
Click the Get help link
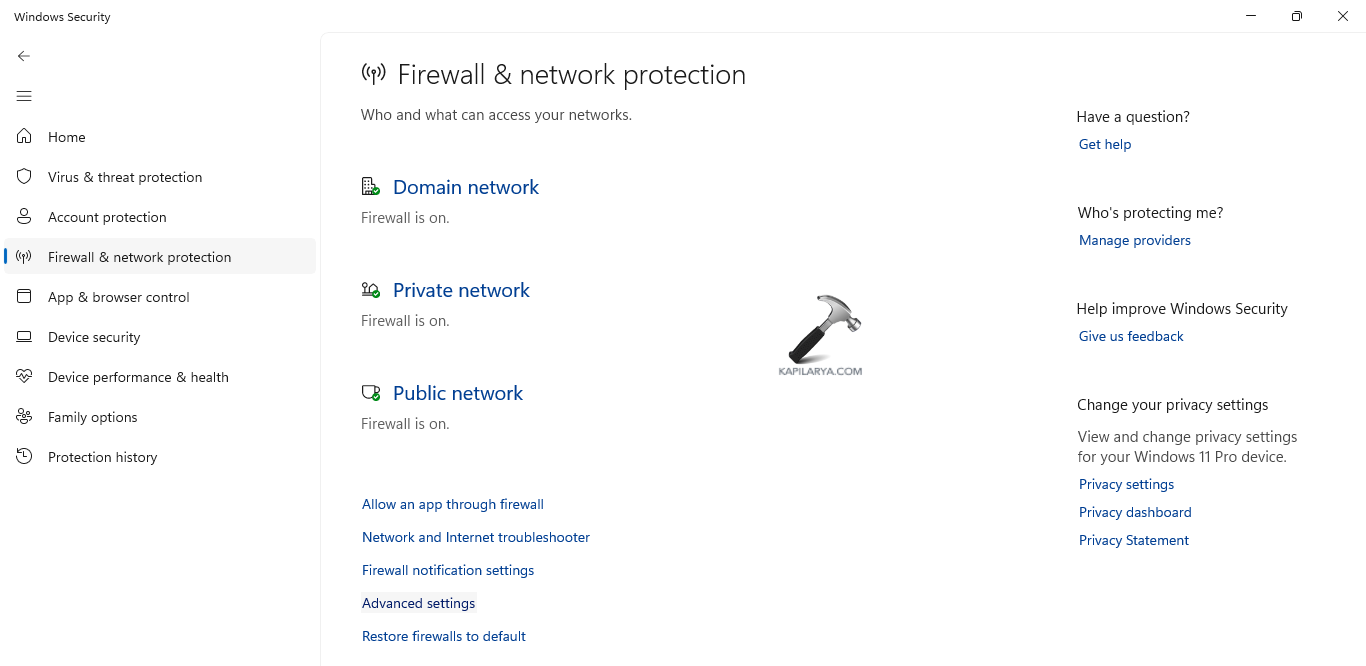(1105, 144)
